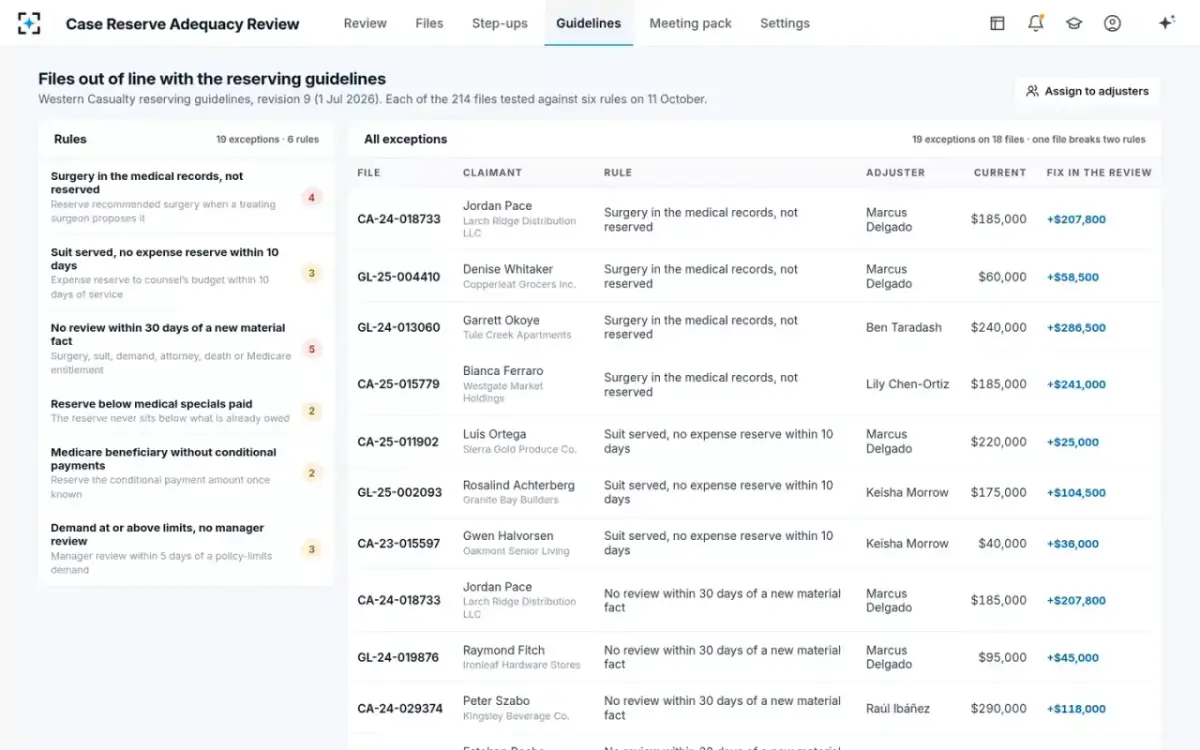Click the red badge showing 5 exceptions

click(311, 349)
